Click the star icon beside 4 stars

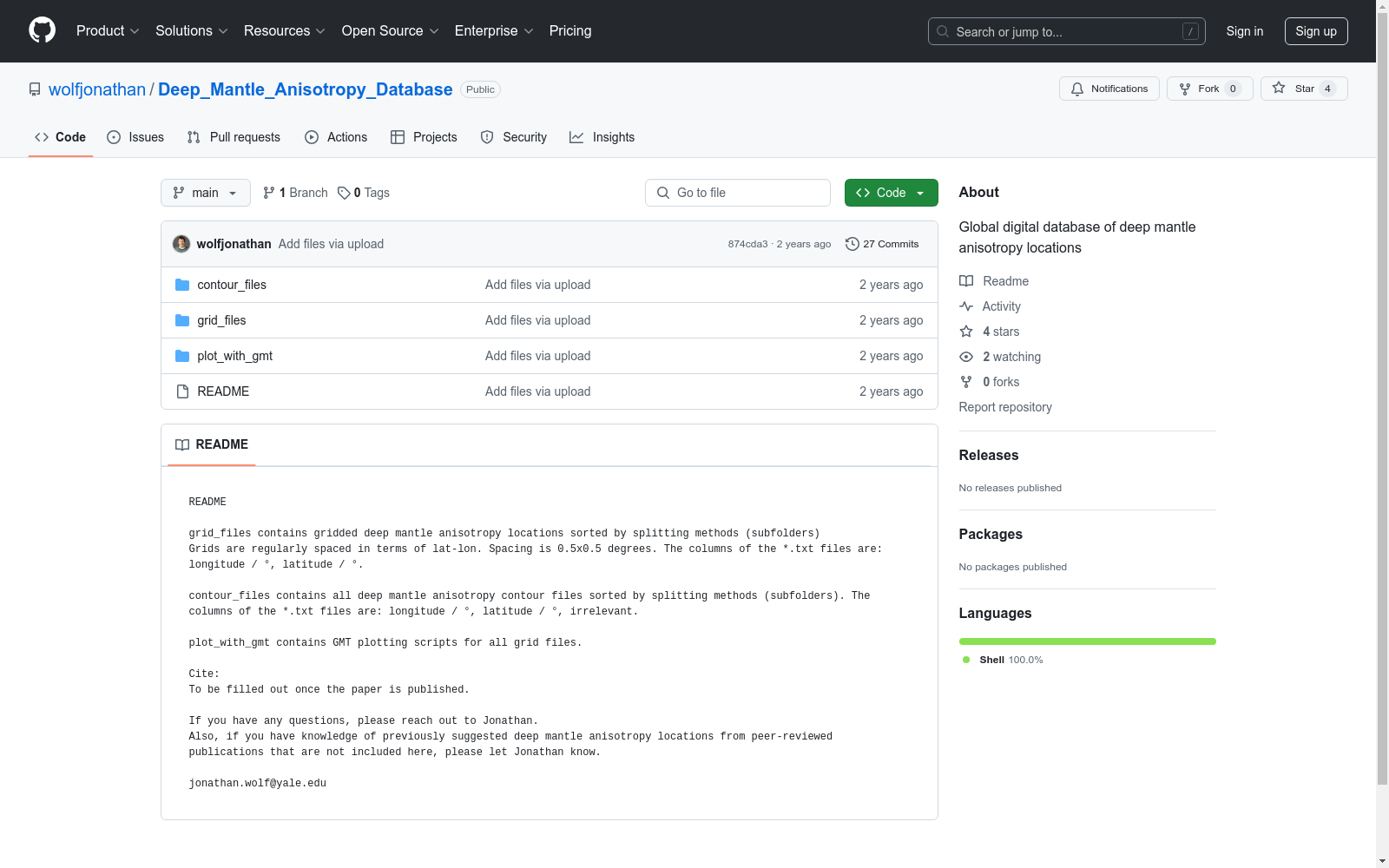click(x=966, y=332)
